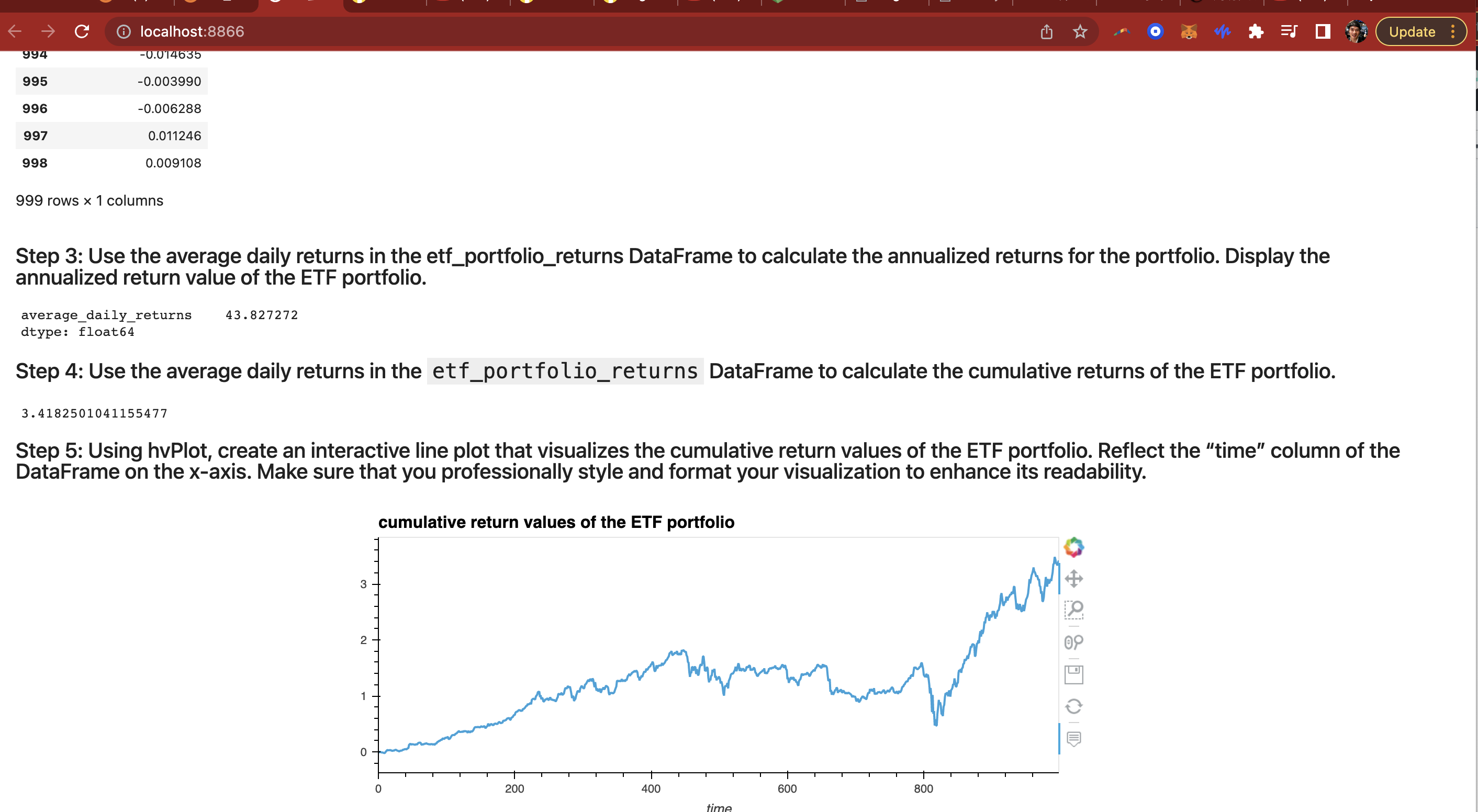This screenshot has width=1478, height=812.
Task: Click the 400 tick label on x-axis
Action: click(651, 788)
